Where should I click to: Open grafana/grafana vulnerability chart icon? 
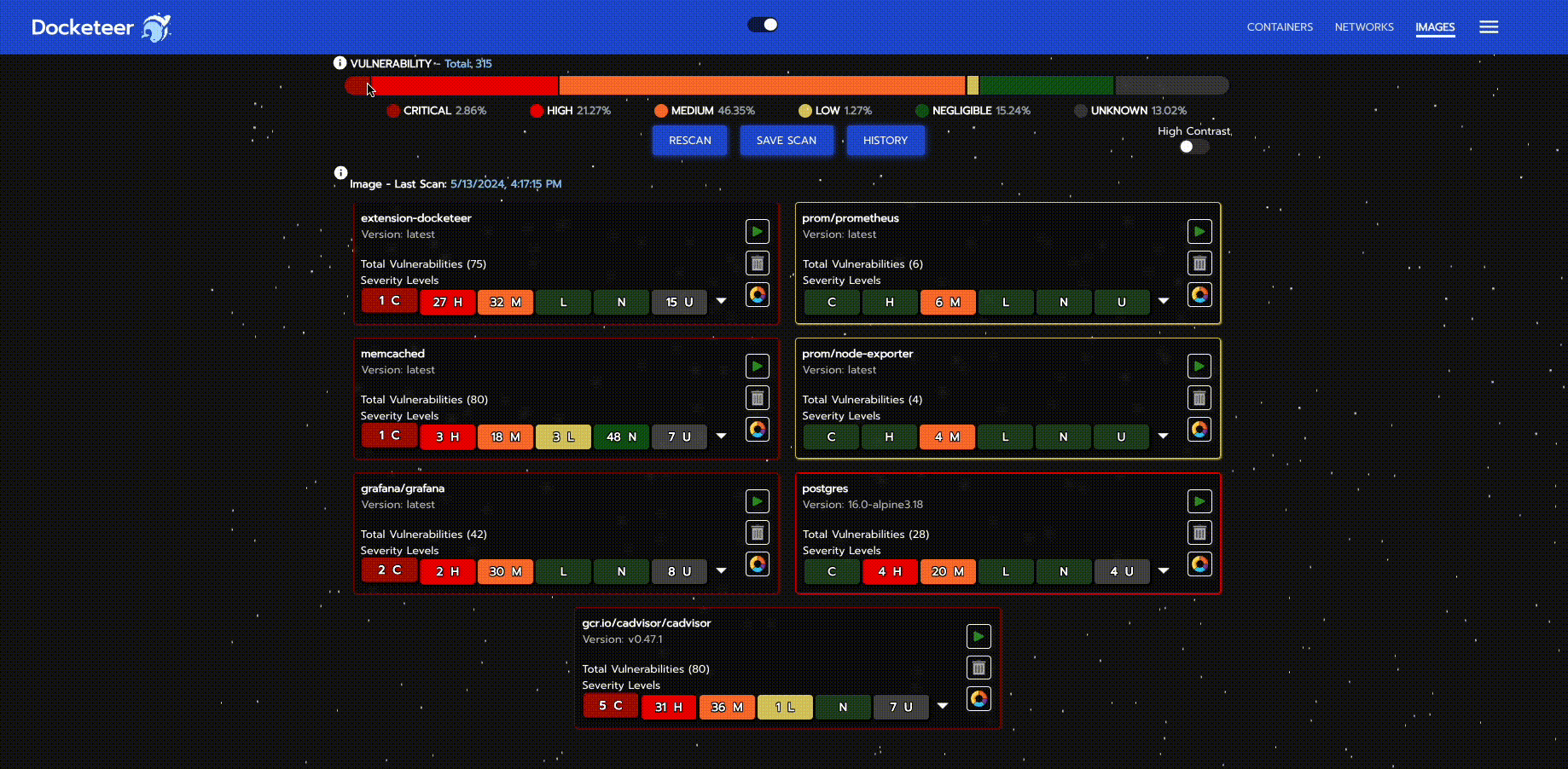(x=757, y=564)
